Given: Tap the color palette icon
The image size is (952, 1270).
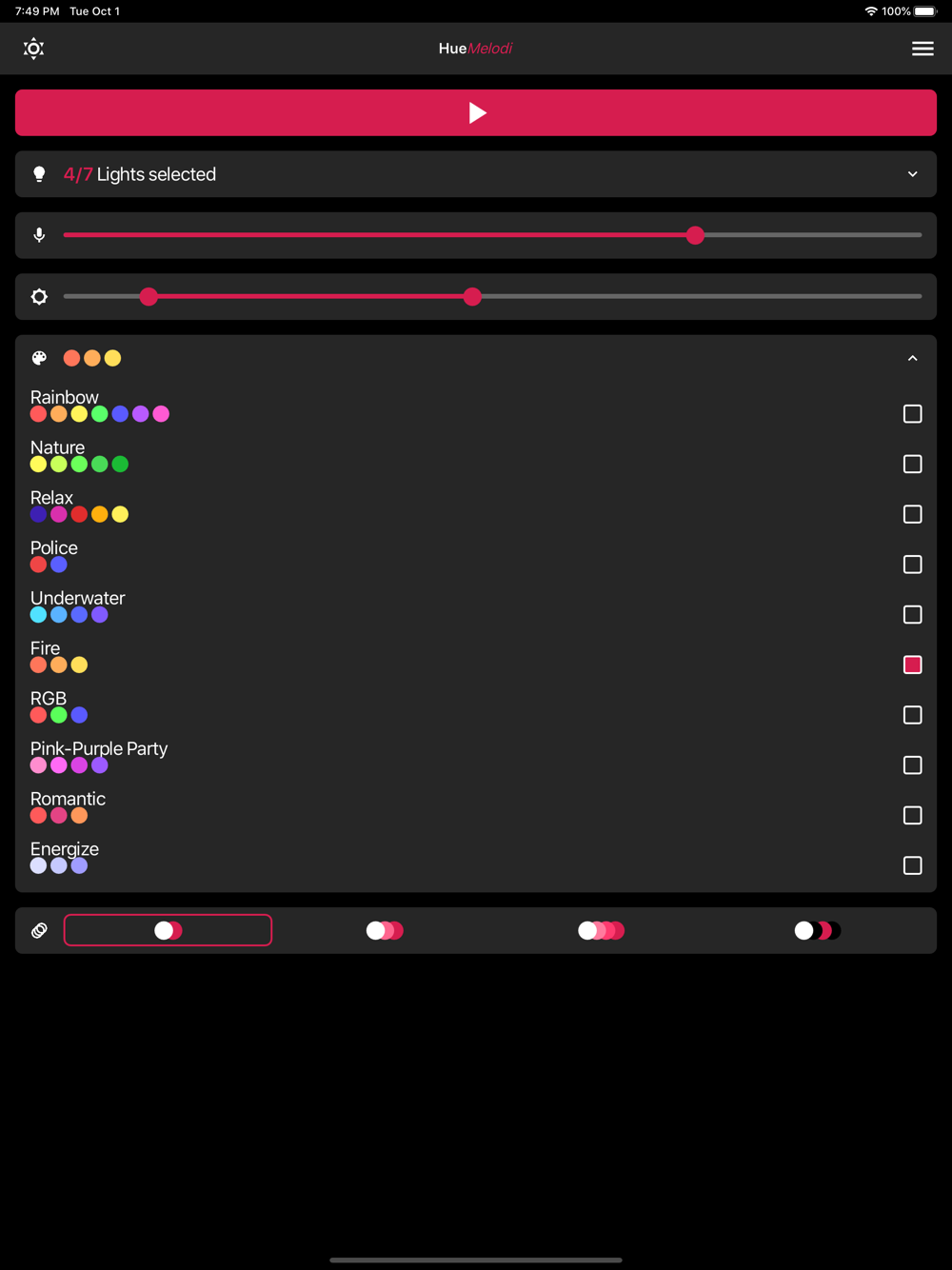Looking at the screenshot, I should (39, 358).
